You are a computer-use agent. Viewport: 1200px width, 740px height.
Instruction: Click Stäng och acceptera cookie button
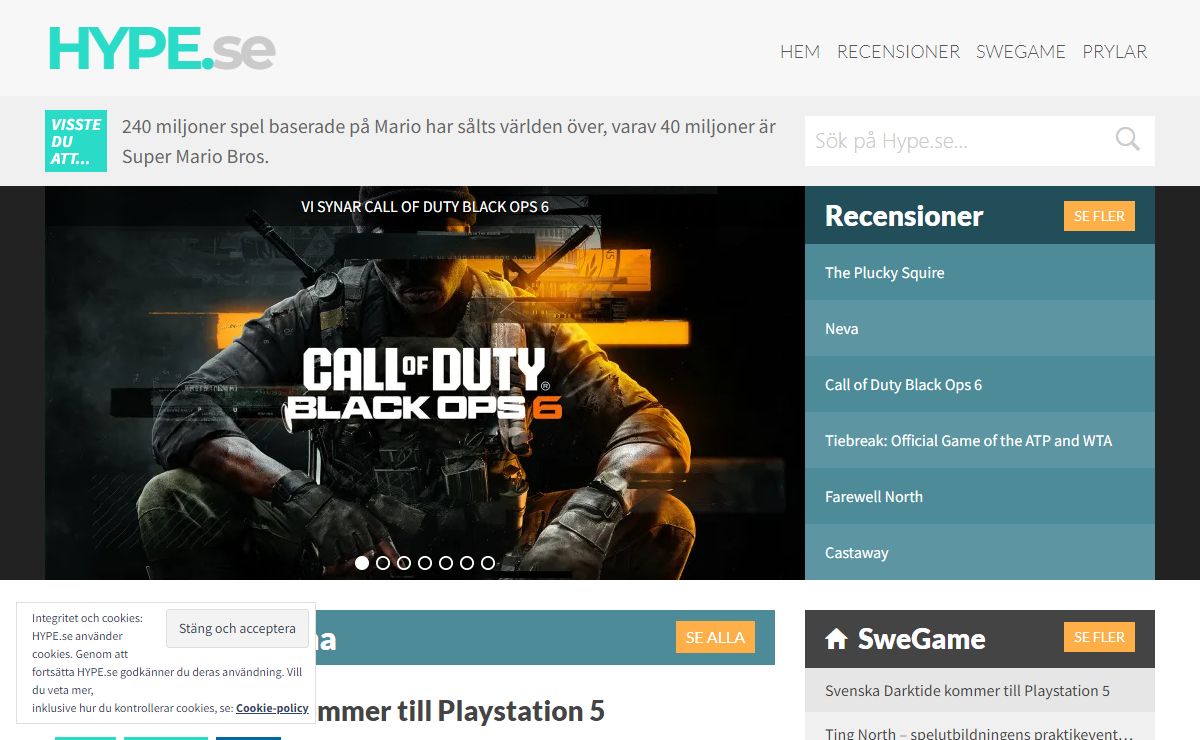237,629
